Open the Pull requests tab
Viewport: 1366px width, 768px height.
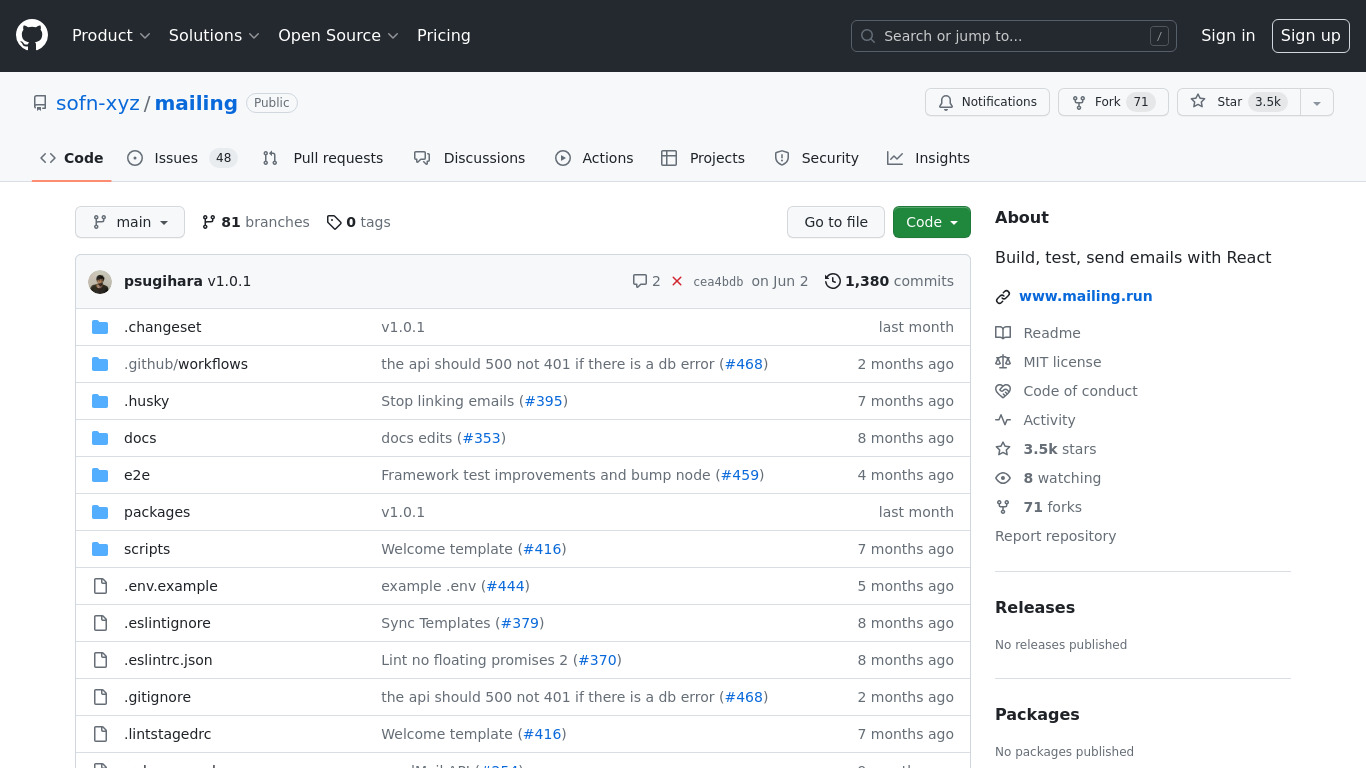[x=323, y=158]
